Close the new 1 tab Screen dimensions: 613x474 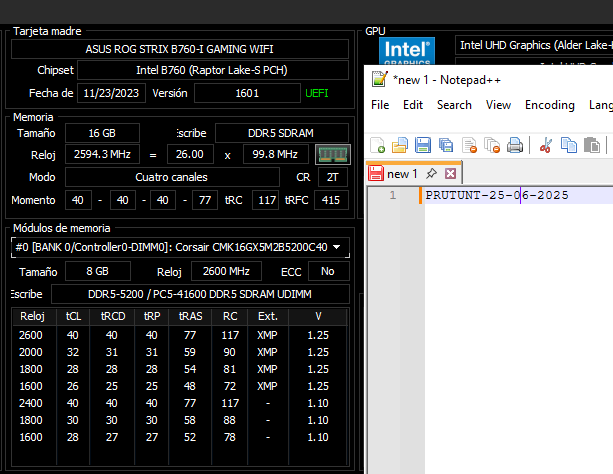[450, 173]
